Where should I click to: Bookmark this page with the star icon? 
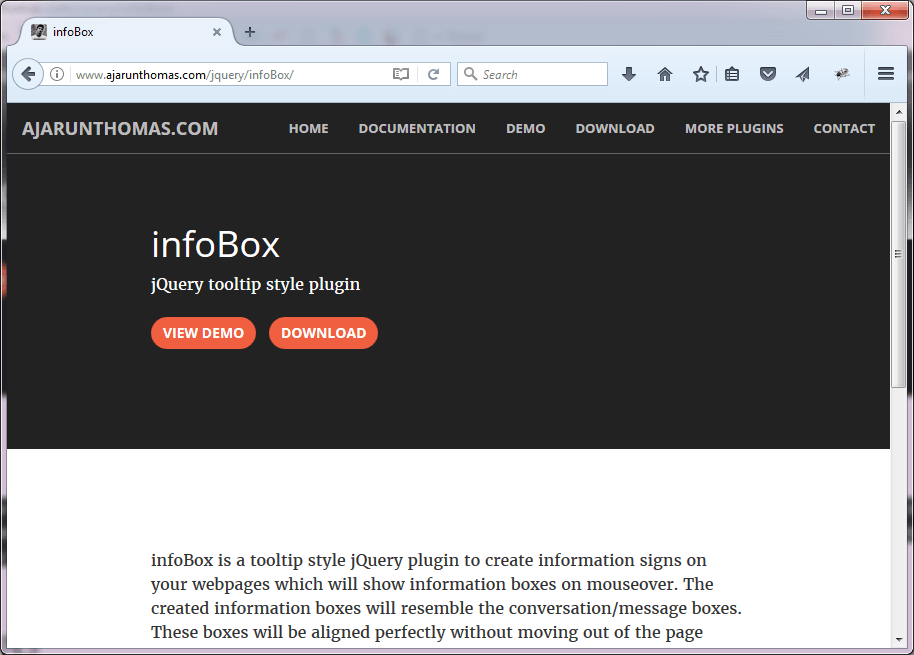(x=701, y=74)
